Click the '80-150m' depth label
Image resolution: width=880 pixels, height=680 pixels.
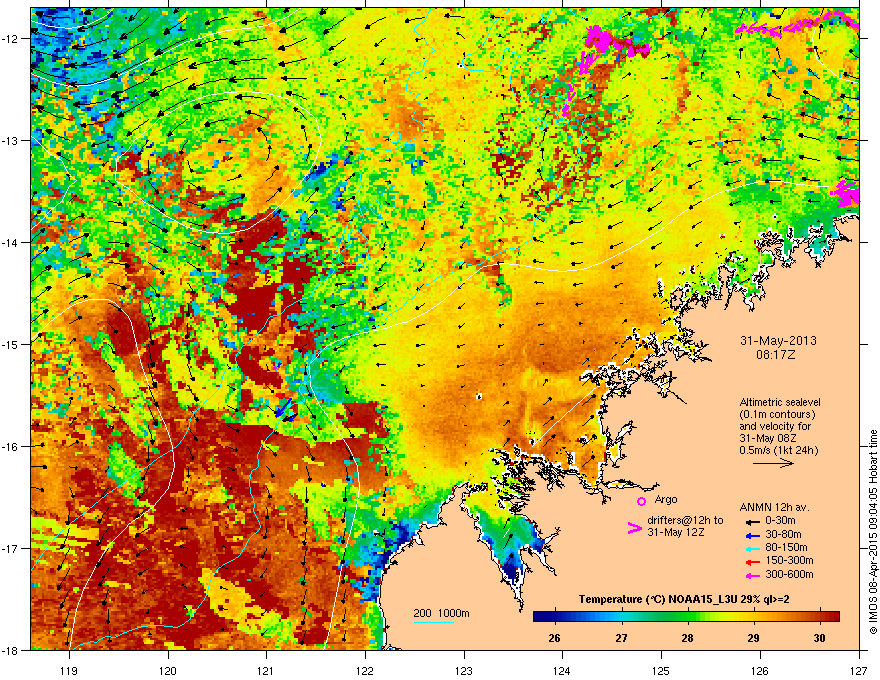click(786, 548)
